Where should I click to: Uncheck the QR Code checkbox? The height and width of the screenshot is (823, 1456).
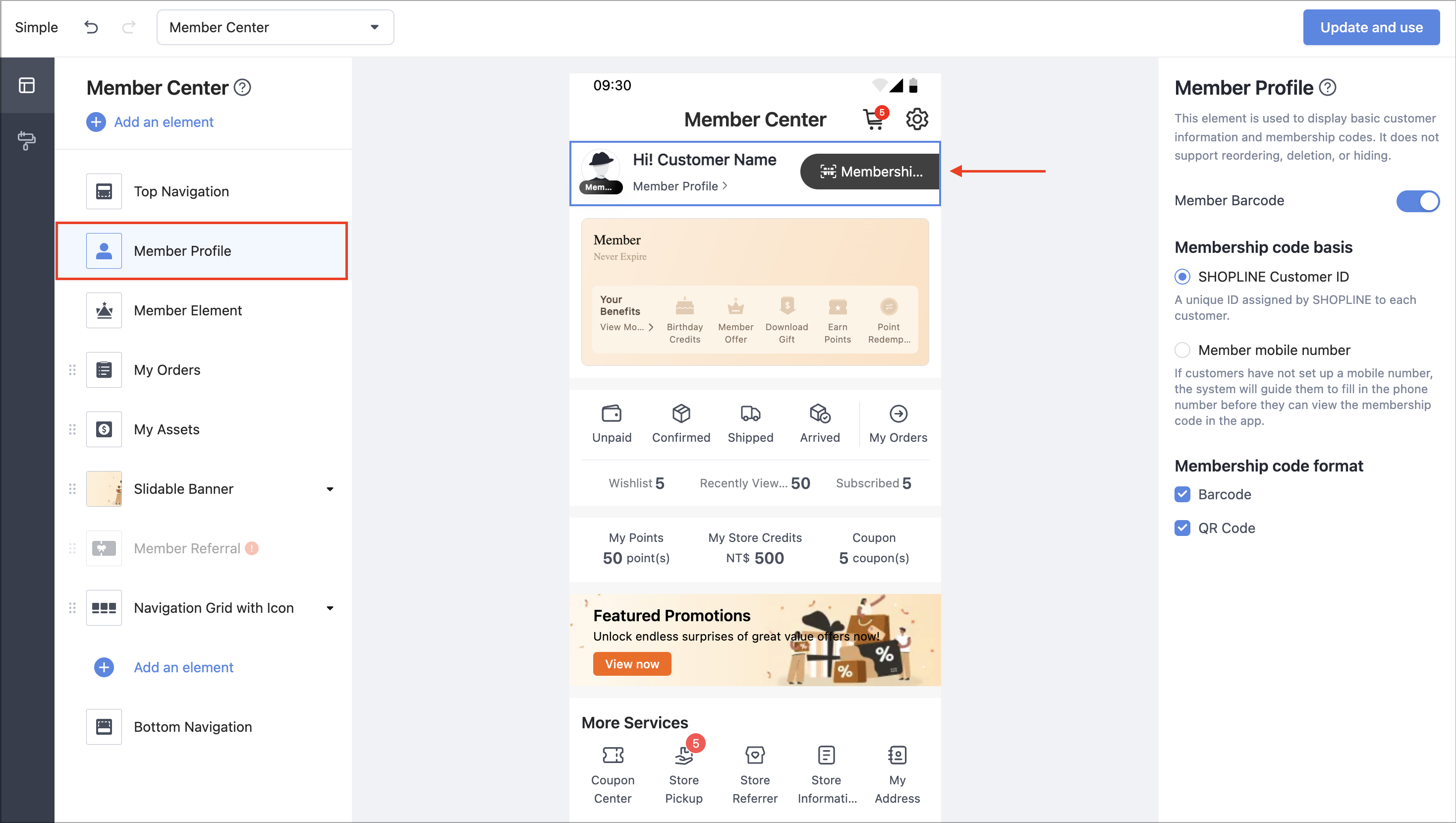1182,528
